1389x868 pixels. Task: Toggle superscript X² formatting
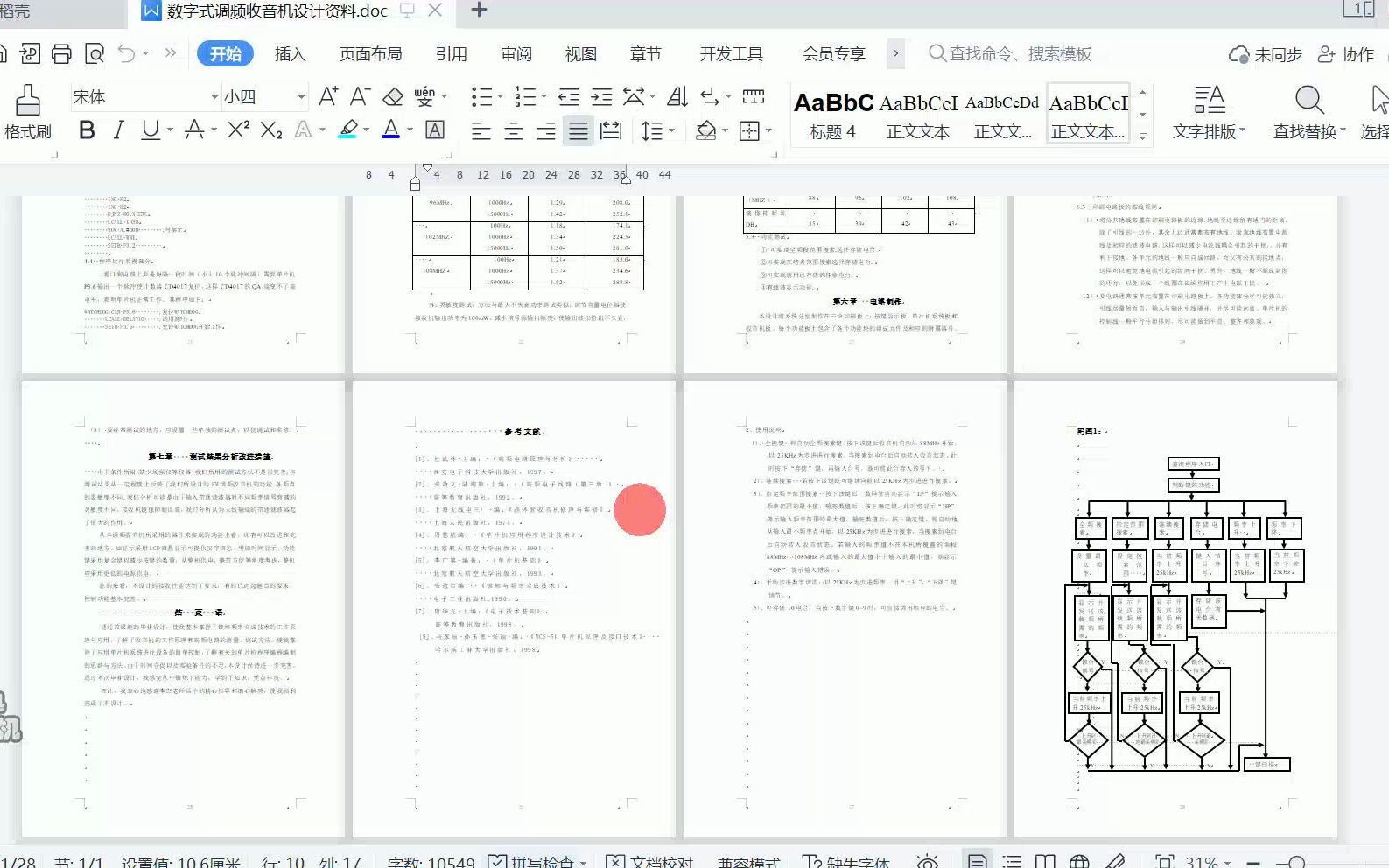tap(238, 130)
